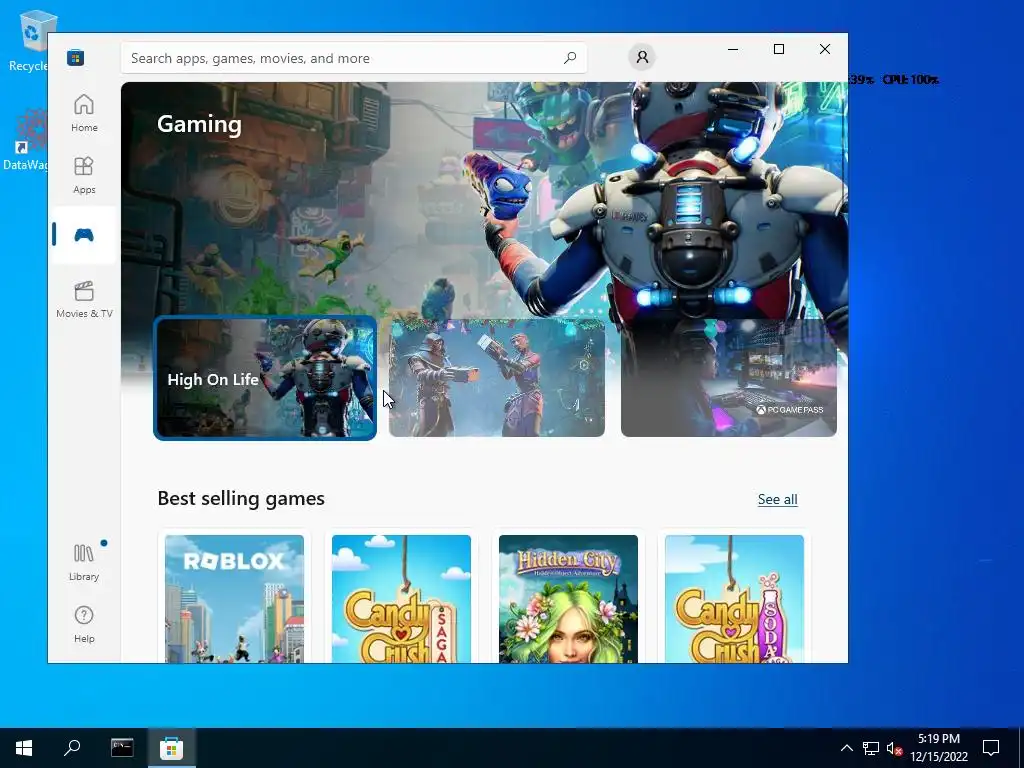Maximize the Microsoft Store window
This screenshot has height=768, width=1024.
[778, 49]
